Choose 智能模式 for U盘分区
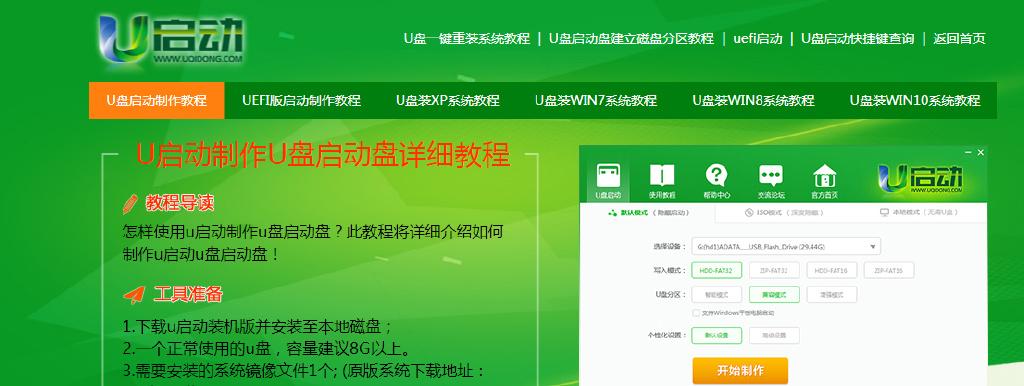 click(x=716, y=295)
